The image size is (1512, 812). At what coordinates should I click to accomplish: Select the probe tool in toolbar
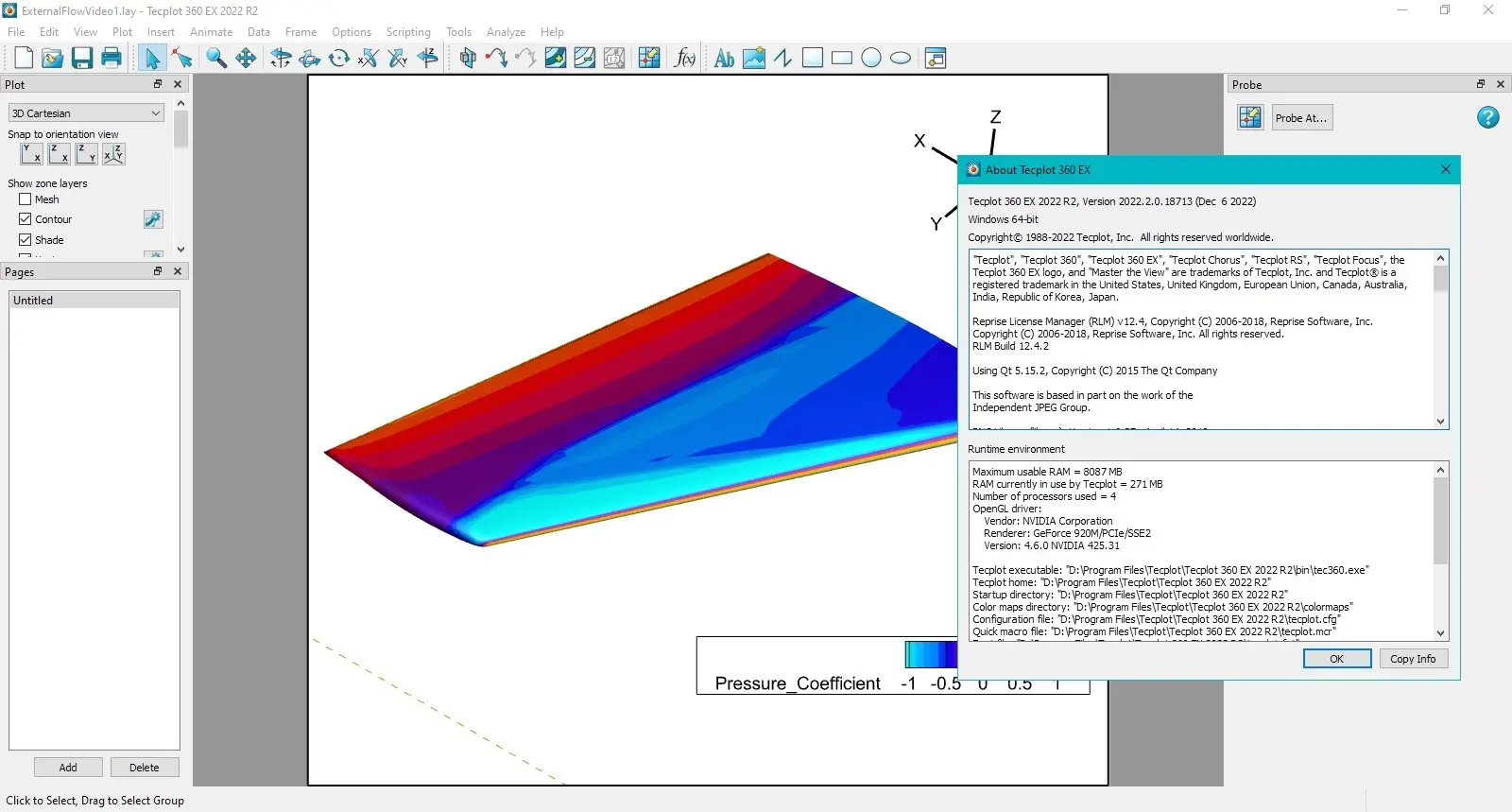(x=649, y=59)
